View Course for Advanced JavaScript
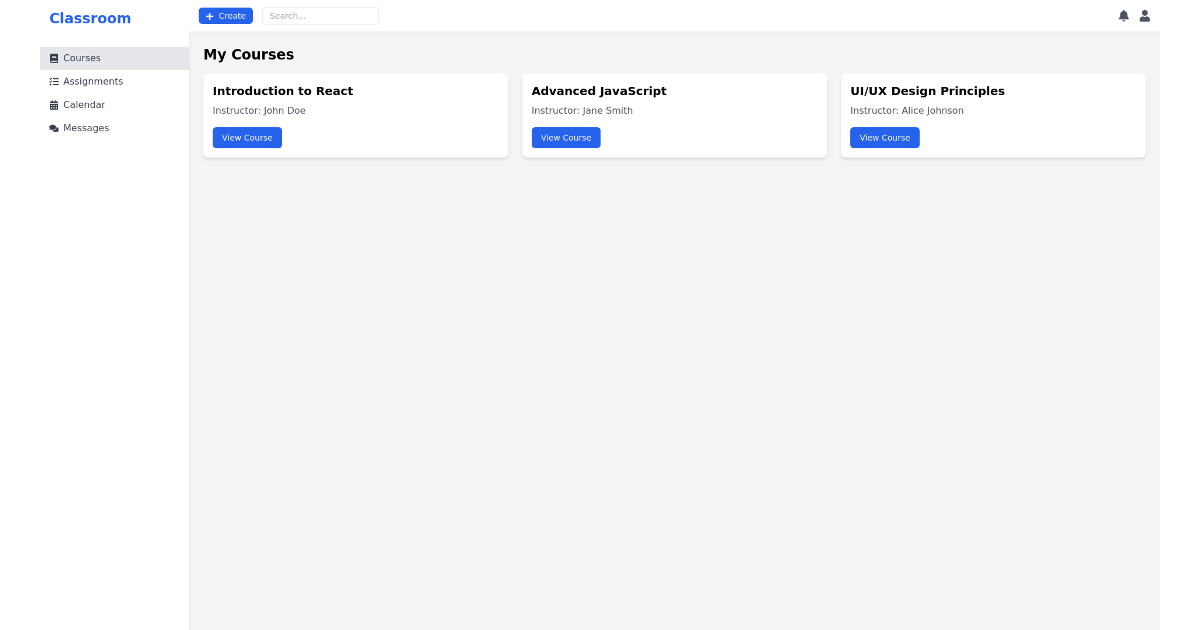The width and height of the screenshot is (1200, 630). click(566, 137)
